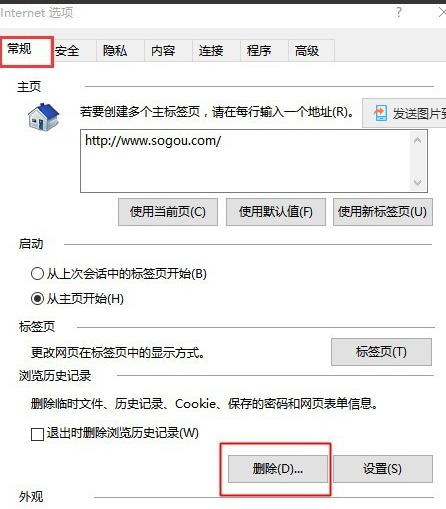446x509 pixels.
Task: Open the 标签页(T) settings button
Action: tap(381, 352)
